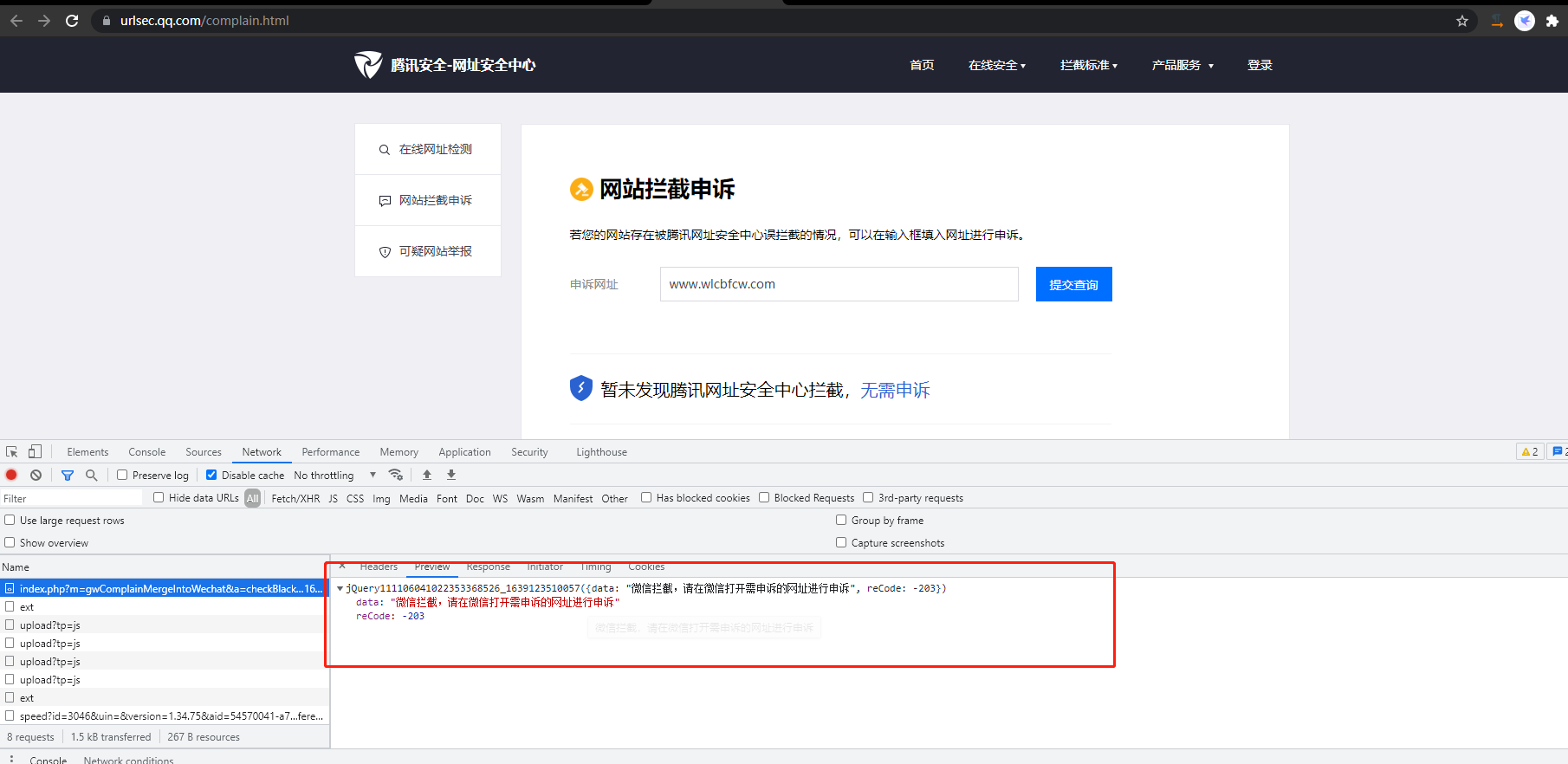Click the browser address bar URL
This screenshot has width=1568, height=764.
204,21
